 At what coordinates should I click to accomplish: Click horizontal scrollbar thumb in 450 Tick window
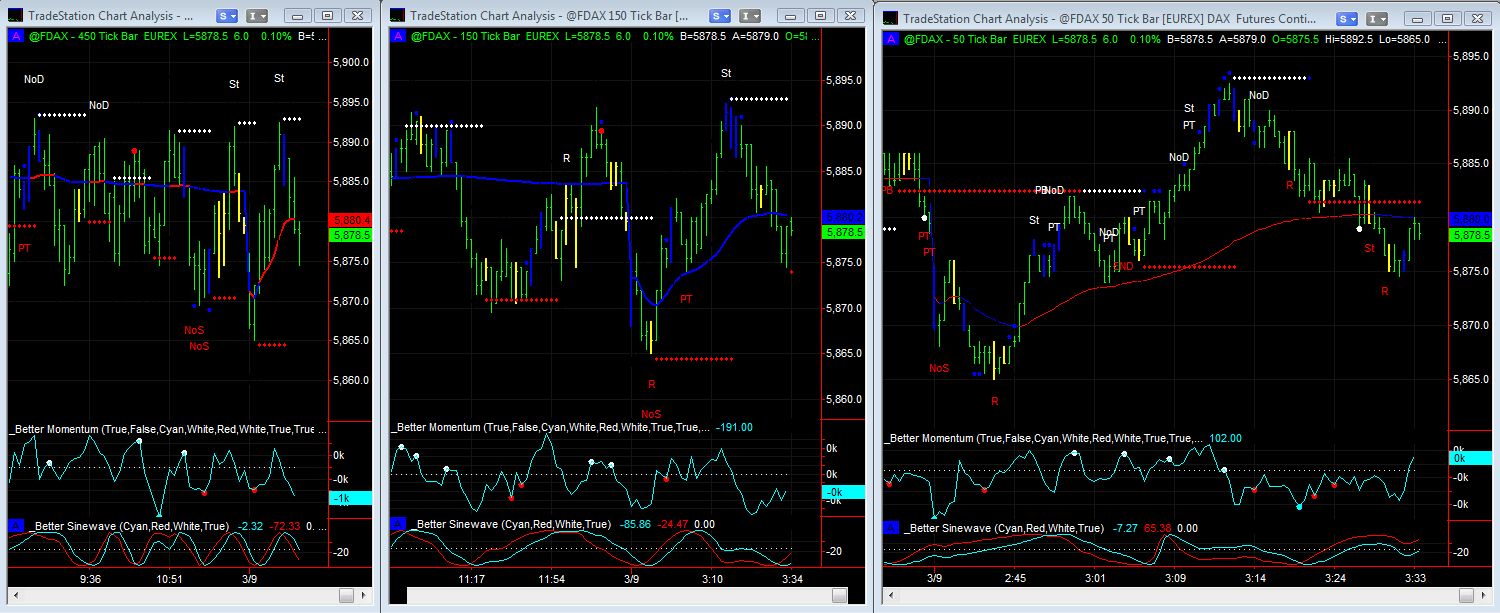click(x=346, y=595)
